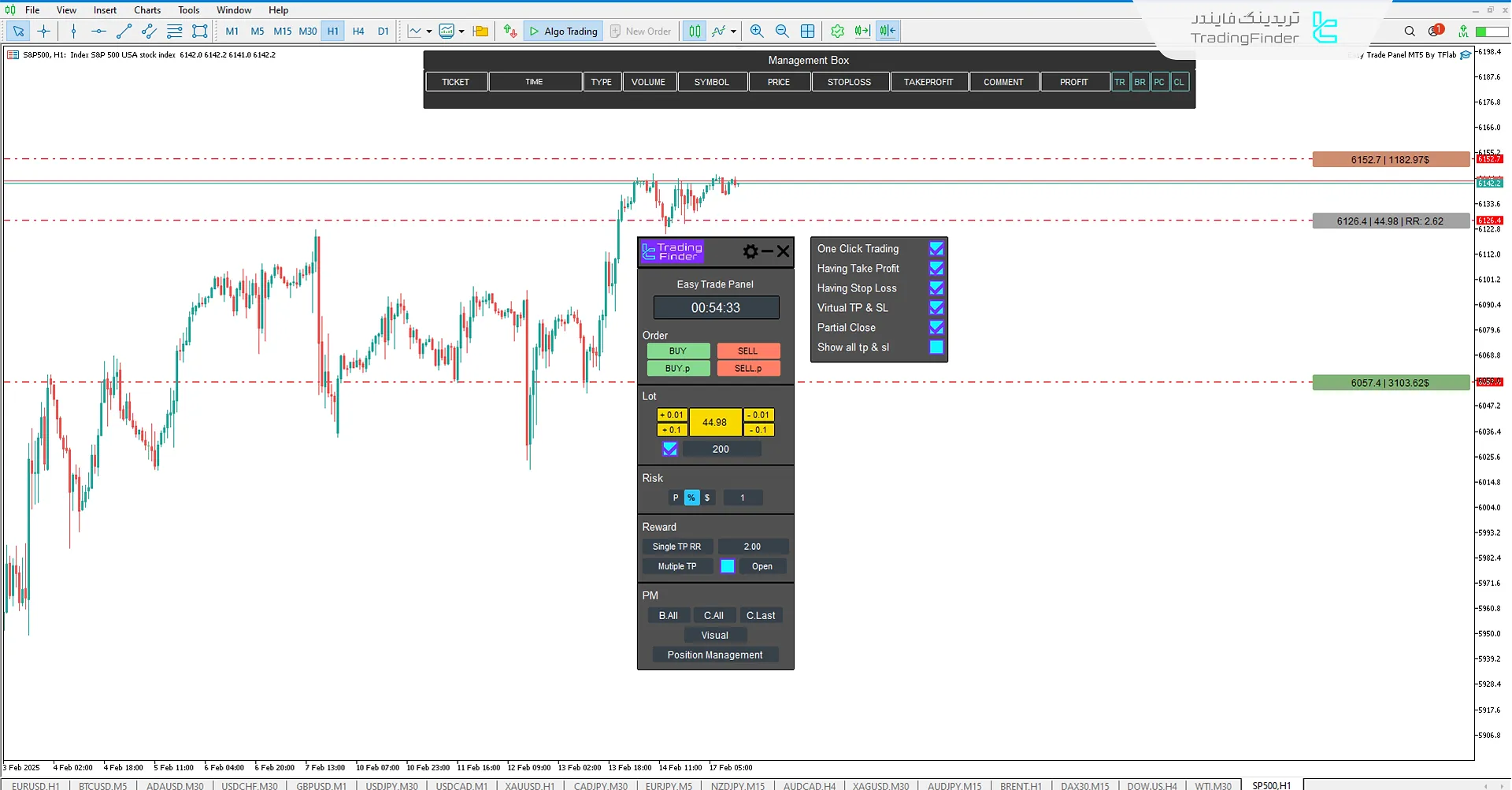The width and height of the screenshot is (1512, 790).
Task: Select the Rectangle drawing tool
Action: 199,31
